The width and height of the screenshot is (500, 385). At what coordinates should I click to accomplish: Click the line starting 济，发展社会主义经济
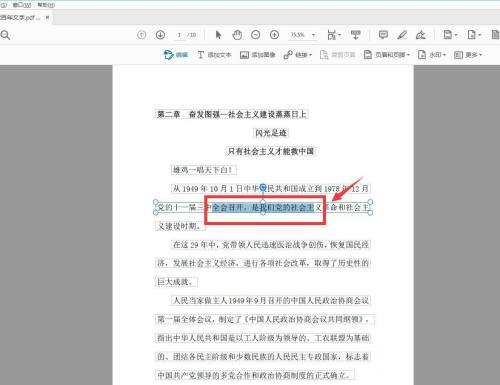263,263
